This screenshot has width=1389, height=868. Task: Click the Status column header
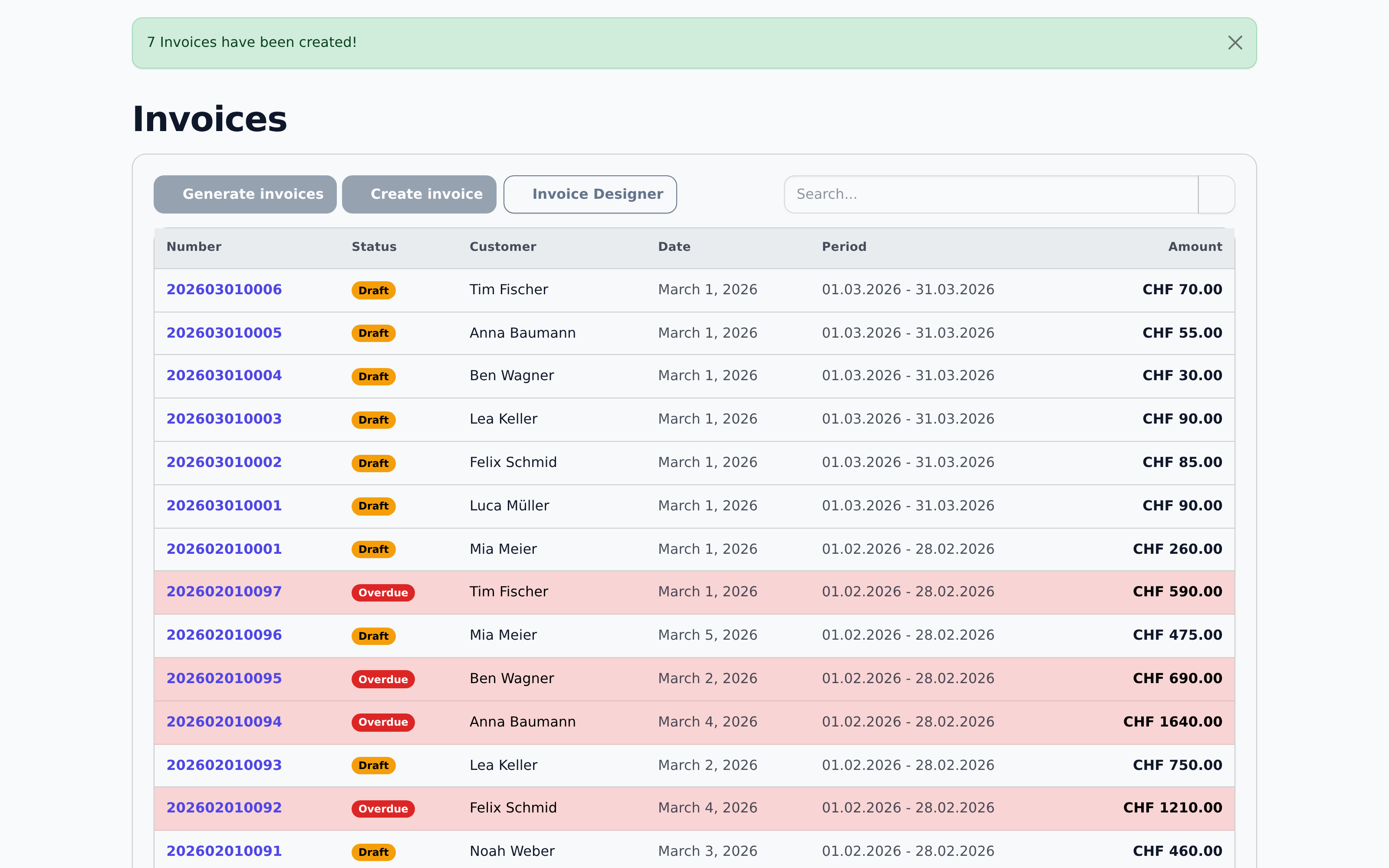coord(374,247)
